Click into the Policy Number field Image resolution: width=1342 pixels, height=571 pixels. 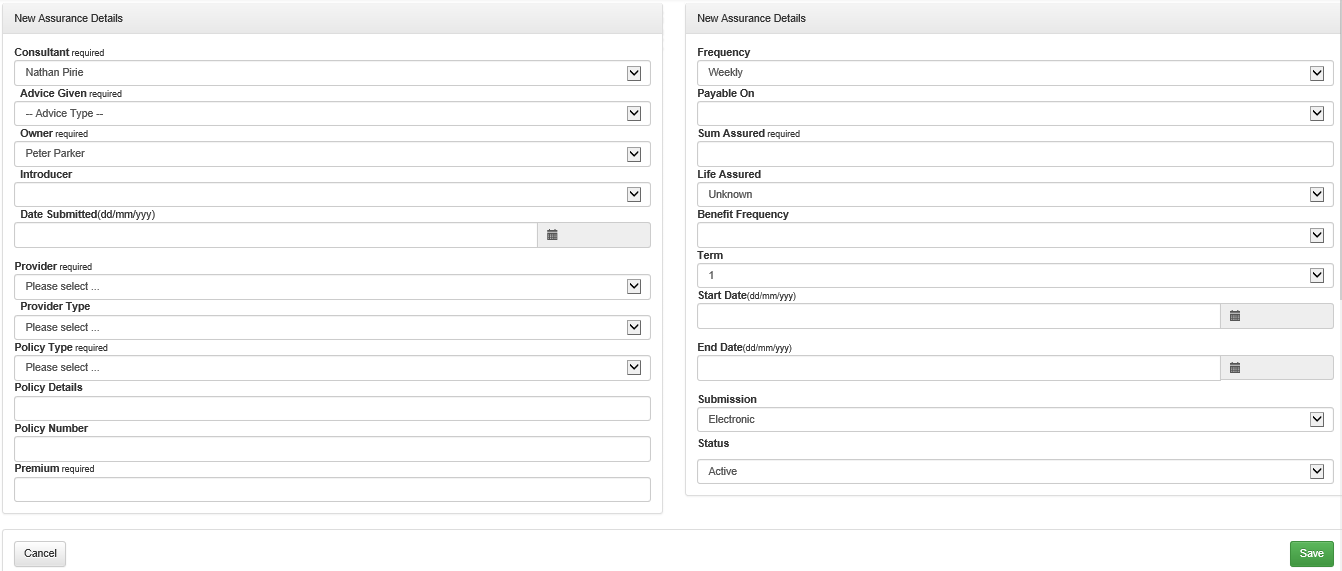click(332, 449)
